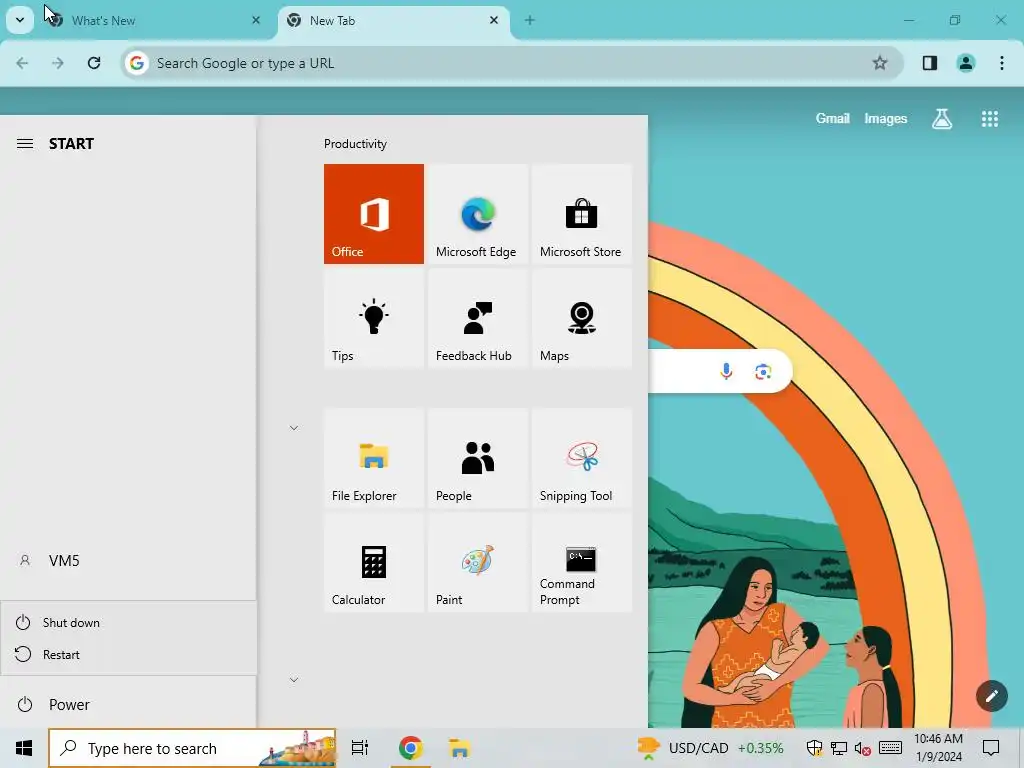Click the Productivity group heading
This screenshot has width=1024, height=768.
coord(355,144)
